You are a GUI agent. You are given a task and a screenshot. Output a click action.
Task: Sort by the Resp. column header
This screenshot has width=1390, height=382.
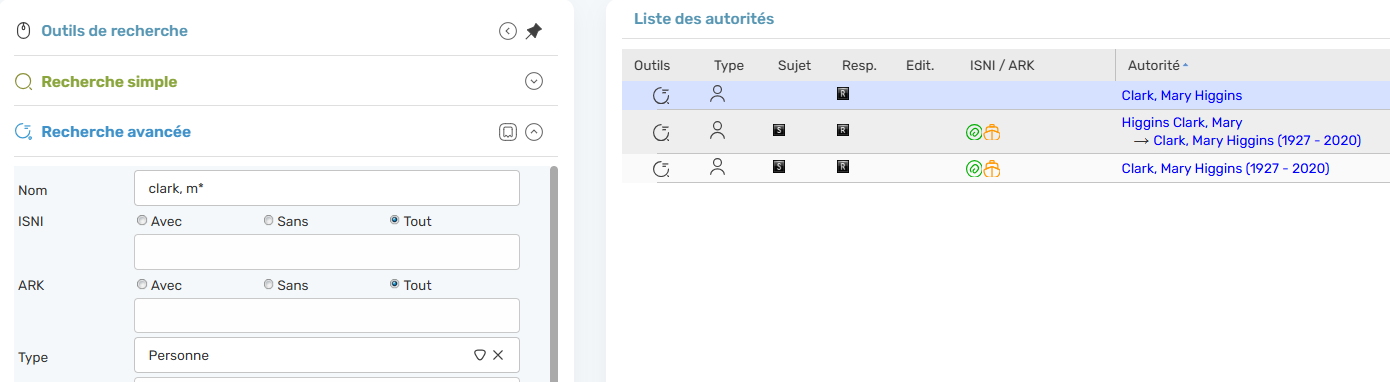point(859,65)
